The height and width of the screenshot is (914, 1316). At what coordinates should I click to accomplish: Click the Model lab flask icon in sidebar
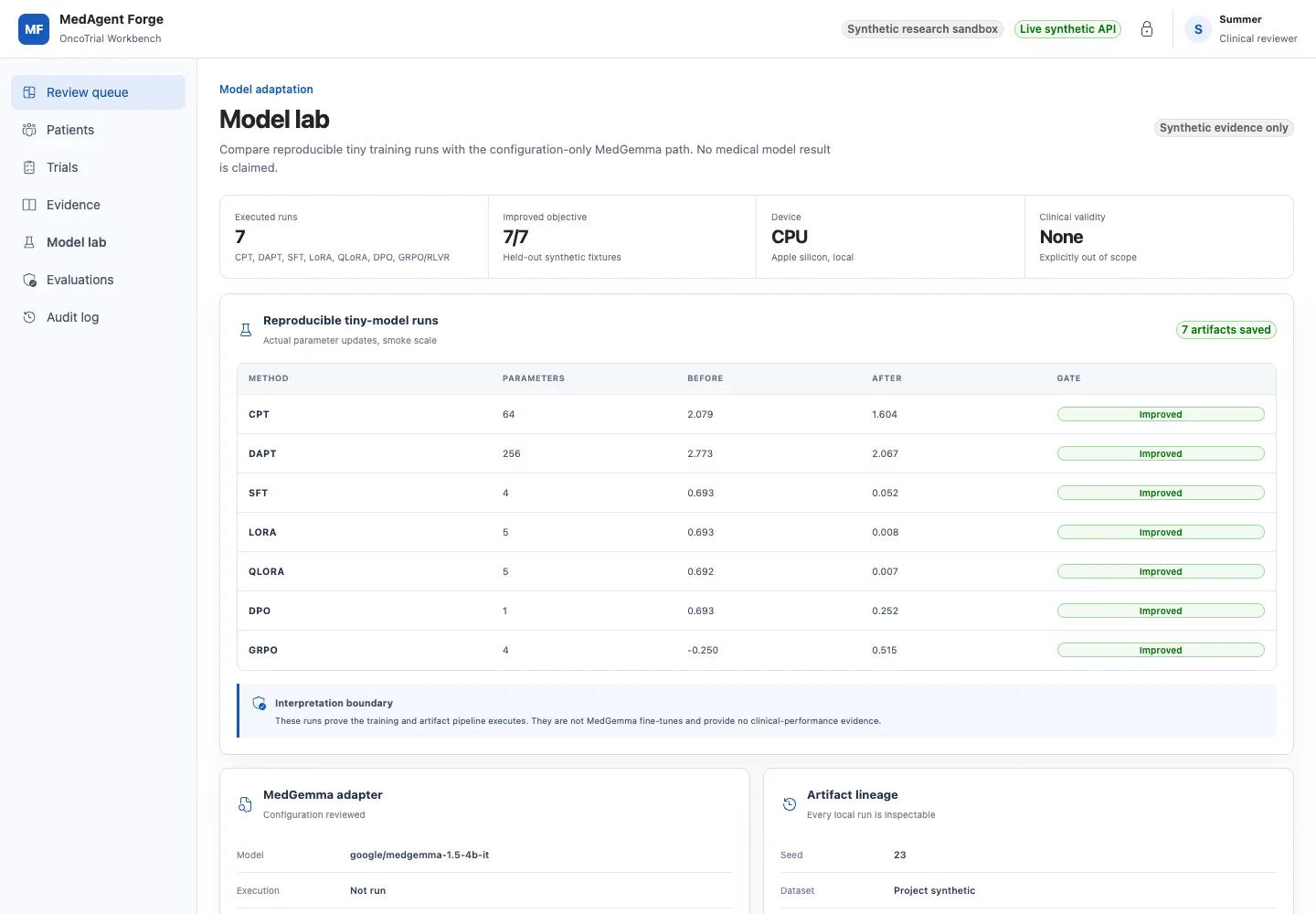coord(29,242)
